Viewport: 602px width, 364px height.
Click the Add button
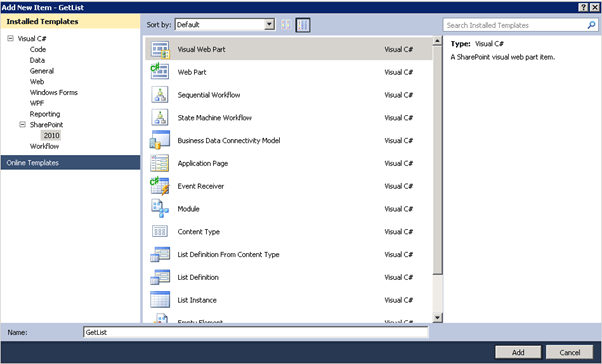coord(518,352)
